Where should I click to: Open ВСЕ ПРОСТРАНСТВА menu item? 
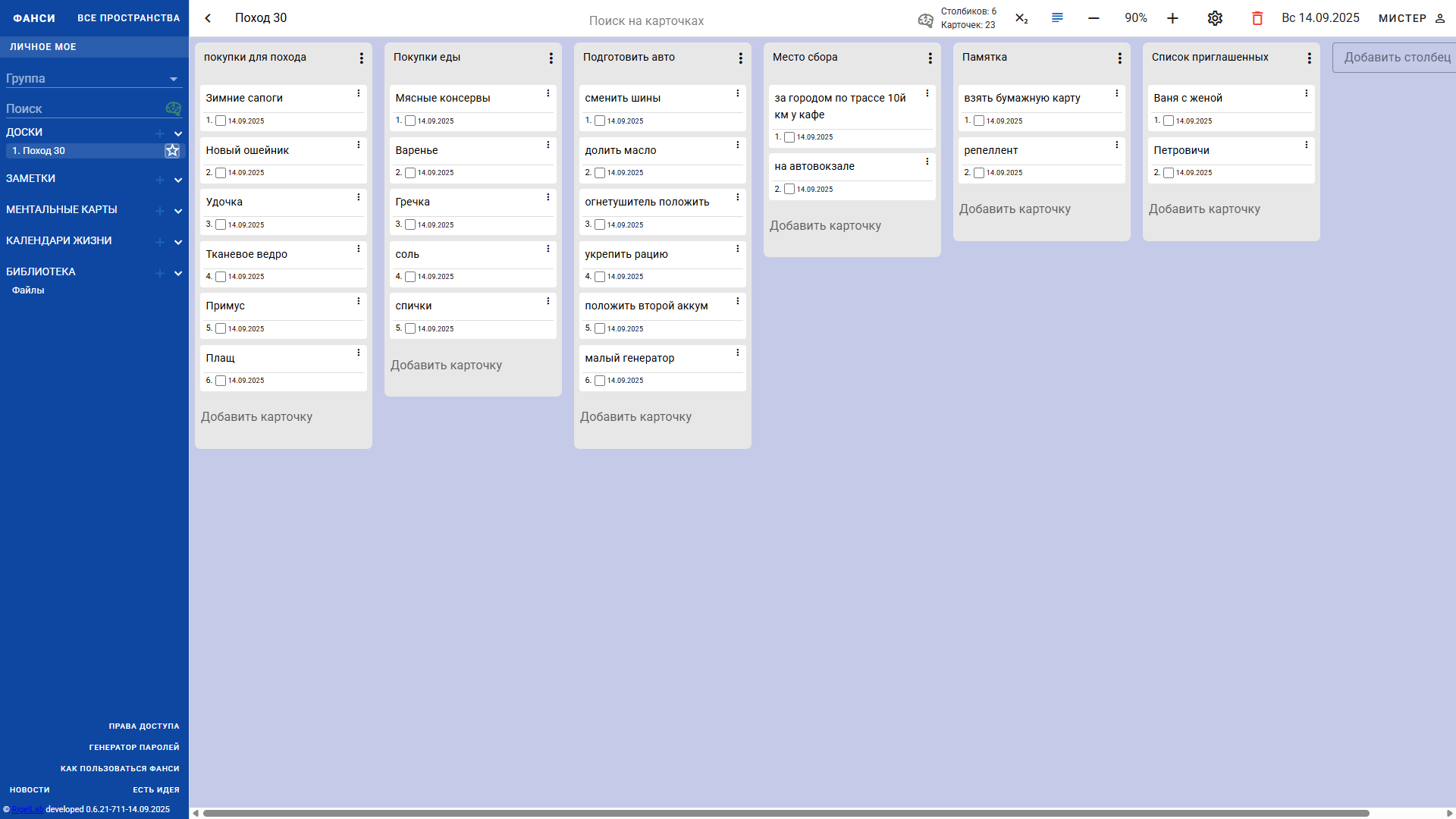point(128,18)
